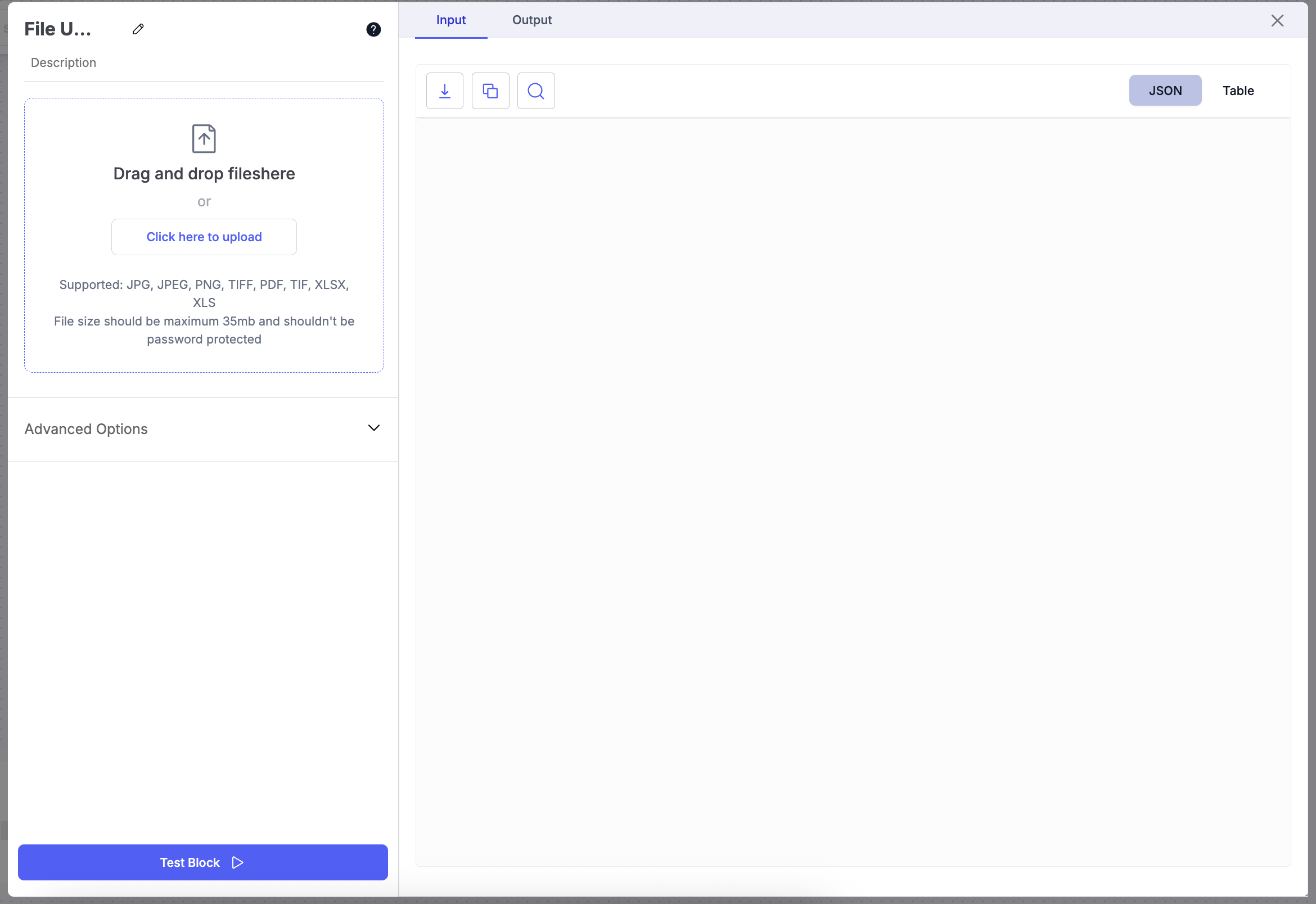Switch view to JSON format
Image resolution: width=1316 pixels, height=904 pixels.
point(1165,91)
